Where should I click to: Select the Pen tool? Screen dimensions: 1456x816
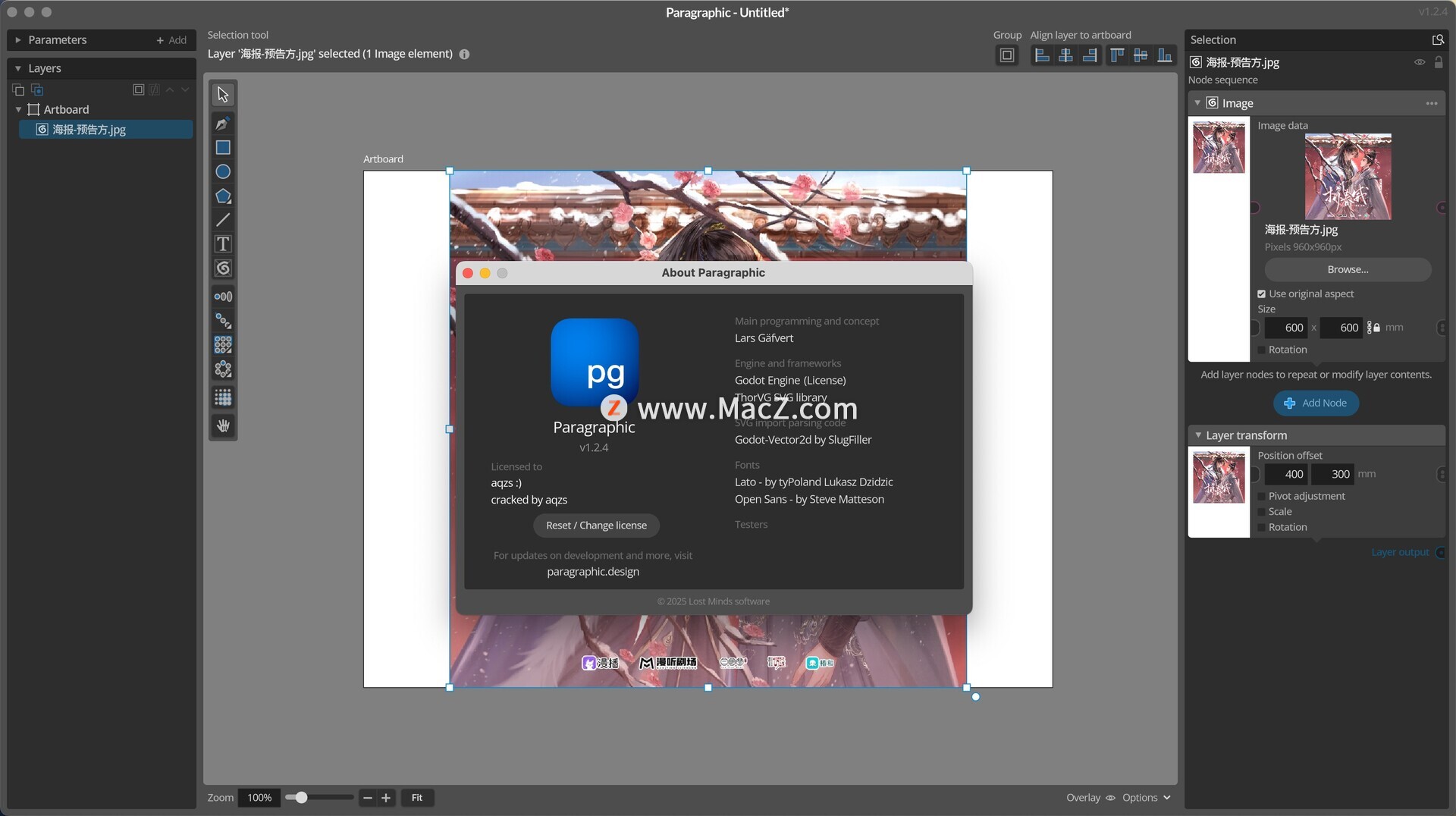click(223, 123)
